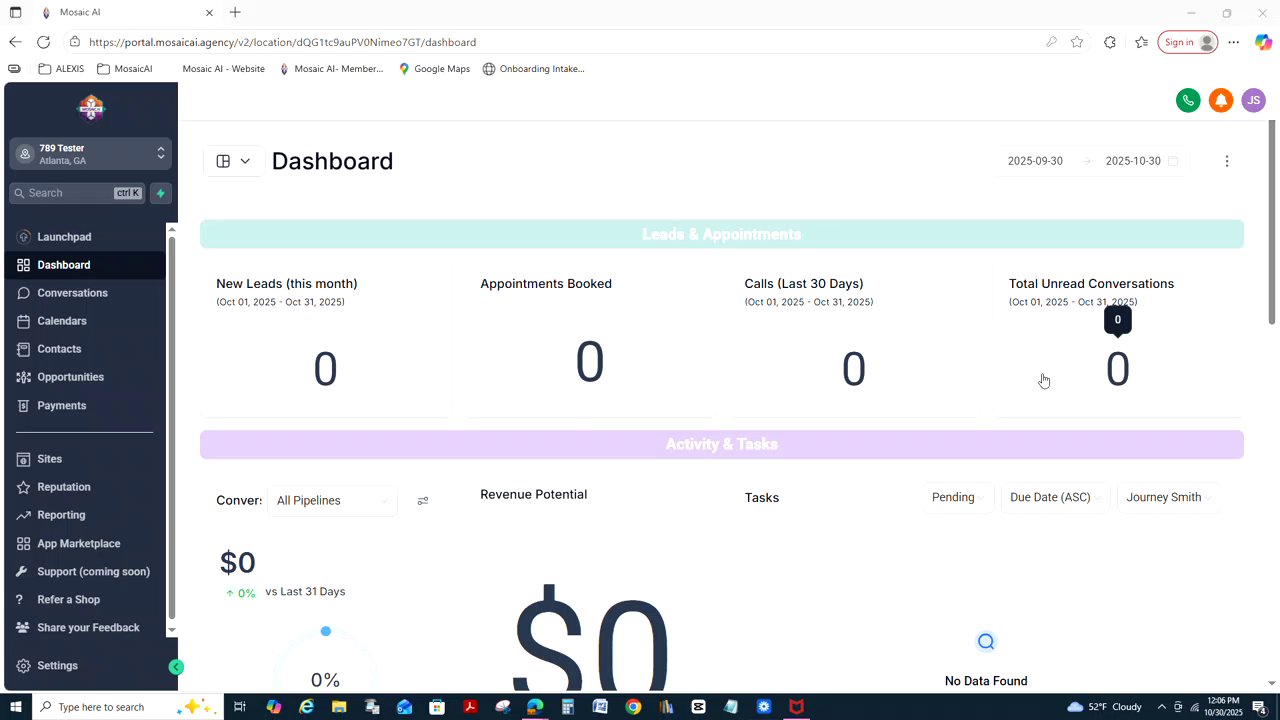
Task: Open the MosaicAI bookmarks folder
Action: pos(125,69)
